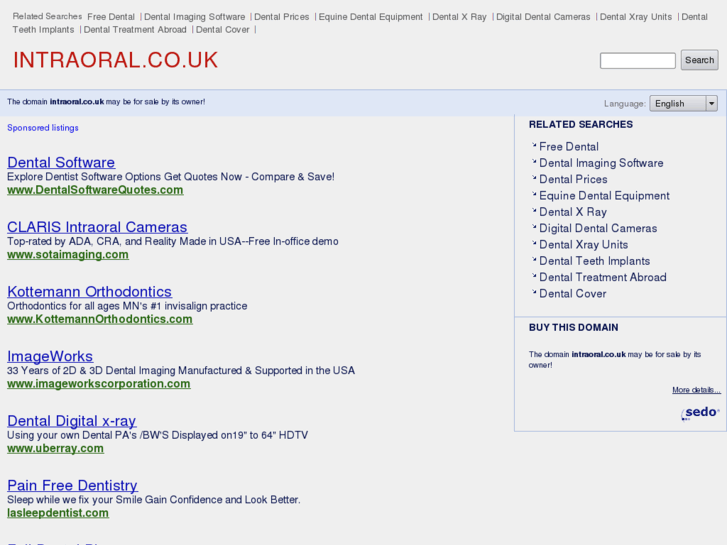Viewport: 727px width, 545px height.
Task: Open top bar link Dental Cover
Action: pyautogui.click(x=223, y=30)
